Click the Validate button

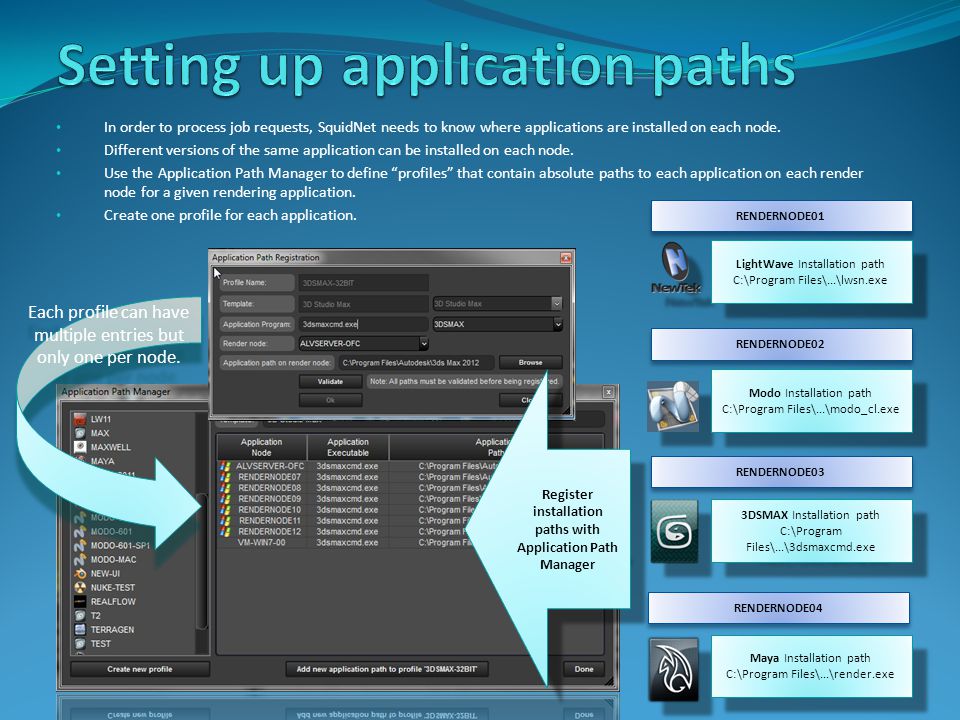pos(330,381)
